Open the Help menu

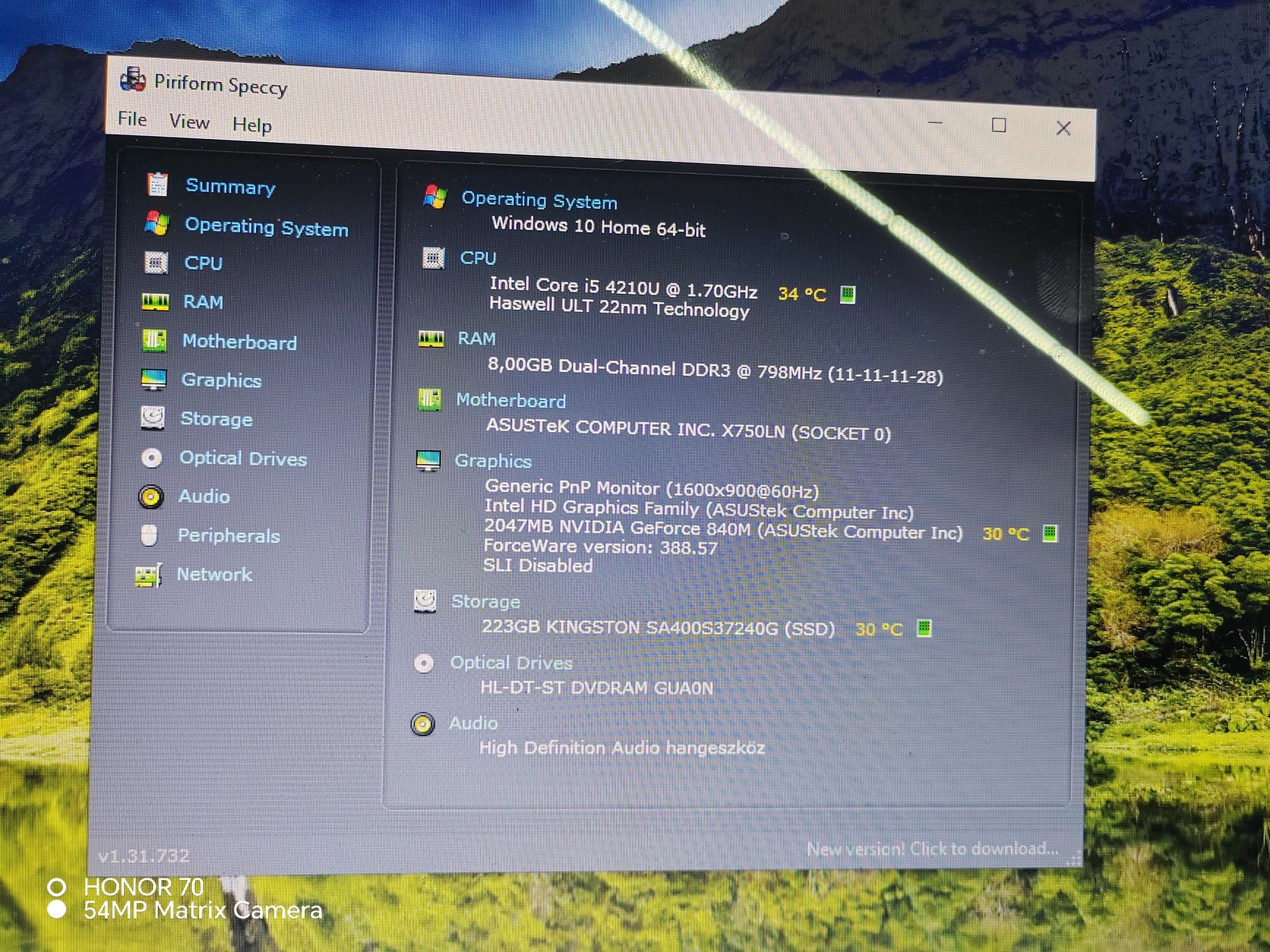pos(252,125)
